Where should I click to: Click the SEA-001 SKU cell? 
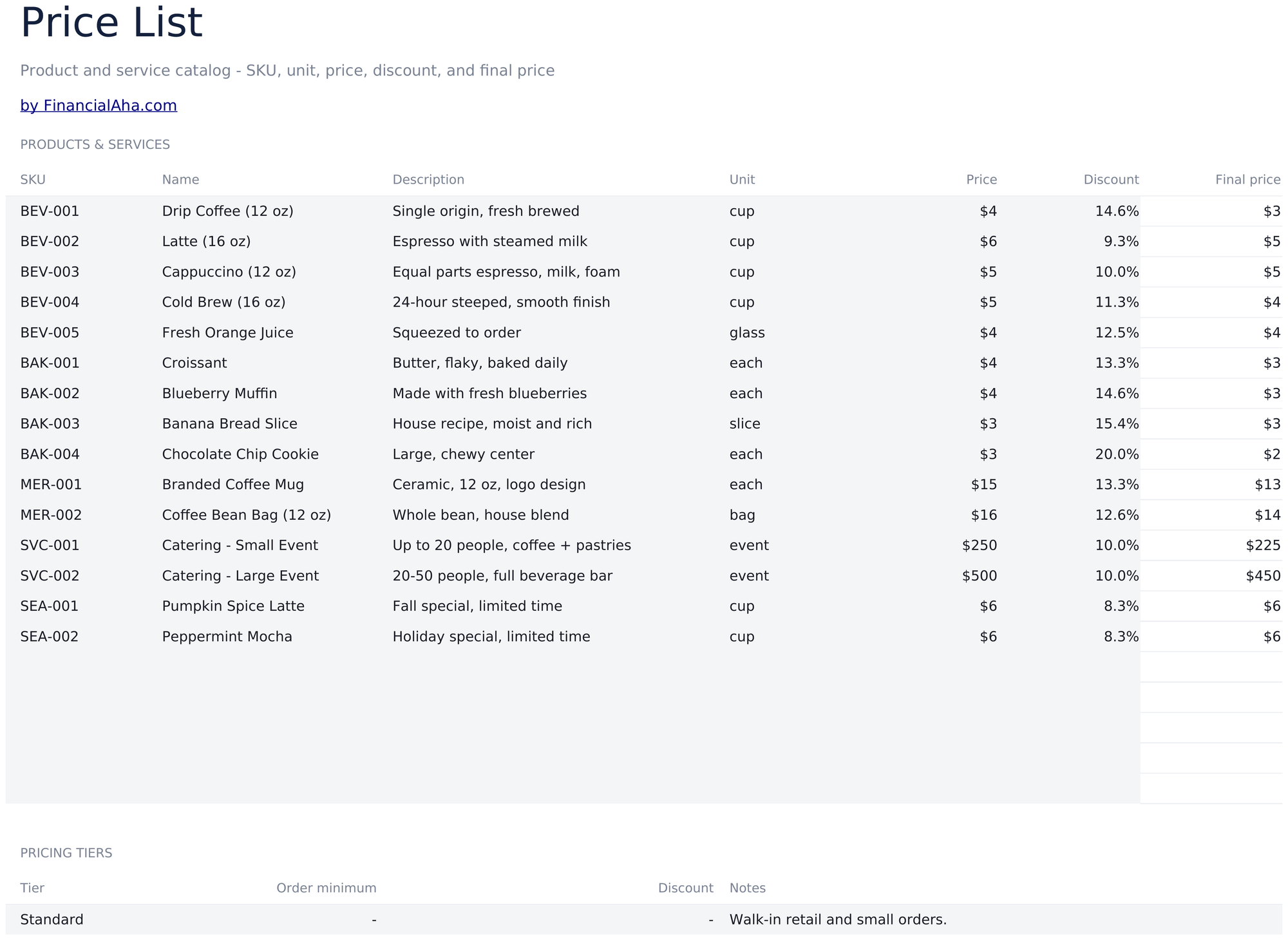[49, 606]
